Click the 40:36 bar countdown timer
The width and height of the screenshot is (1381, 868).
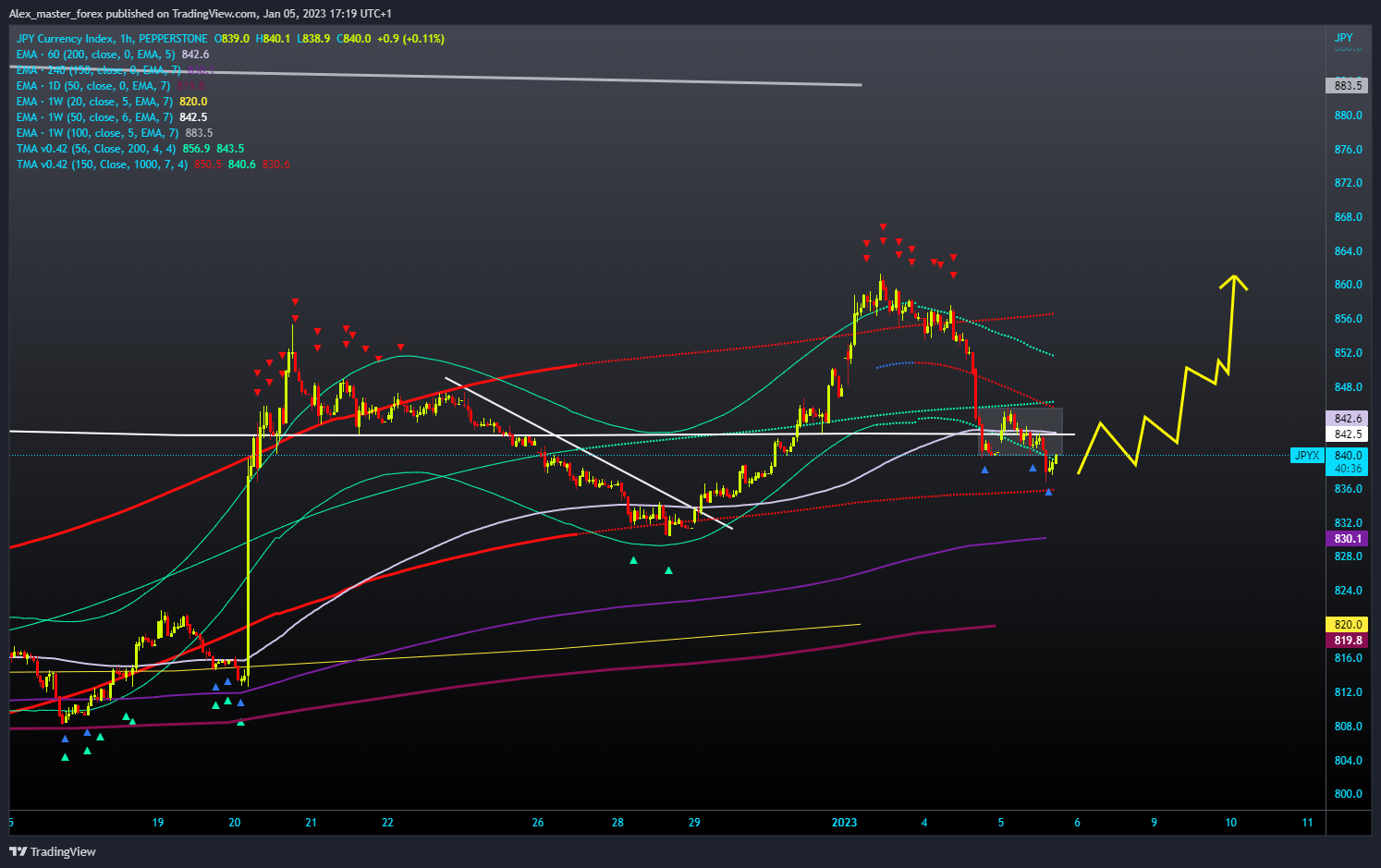tap(1348, 469)
